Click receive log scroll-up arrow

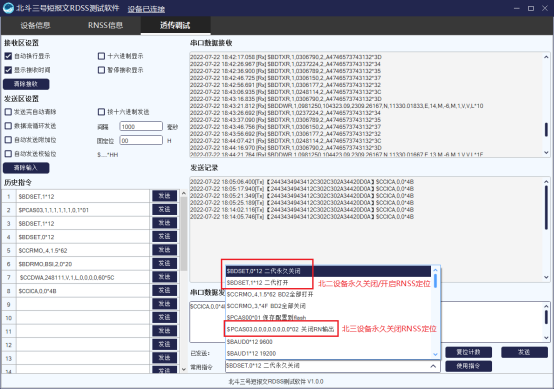(546, 57)
